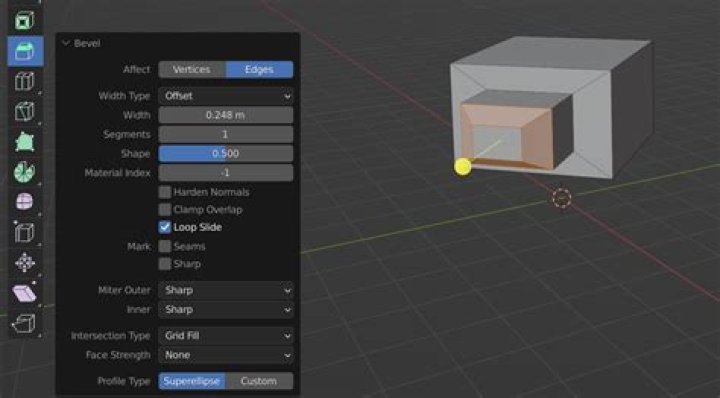
Task: Set Affect to Vertices
Action: (x=192, y=69)
